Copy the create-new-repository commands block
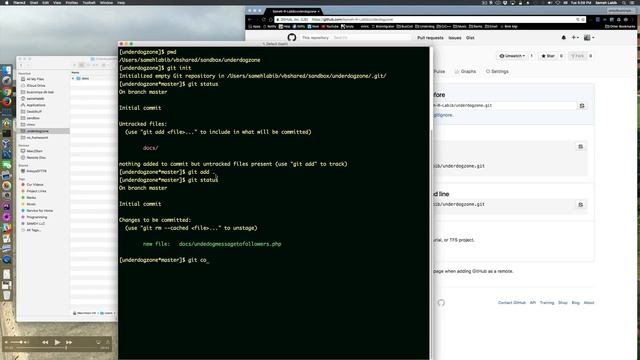Image resolution: width=640 pixels, height=360 pixels. (x=580, y=147)
